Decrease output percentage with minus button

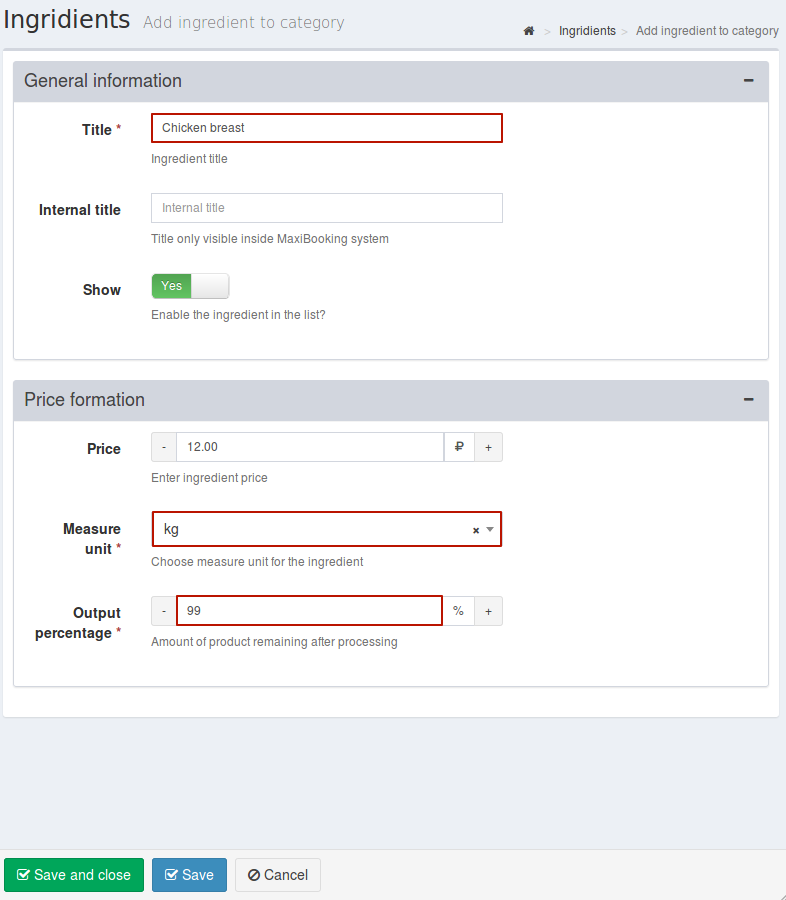(x=164, y=611)
